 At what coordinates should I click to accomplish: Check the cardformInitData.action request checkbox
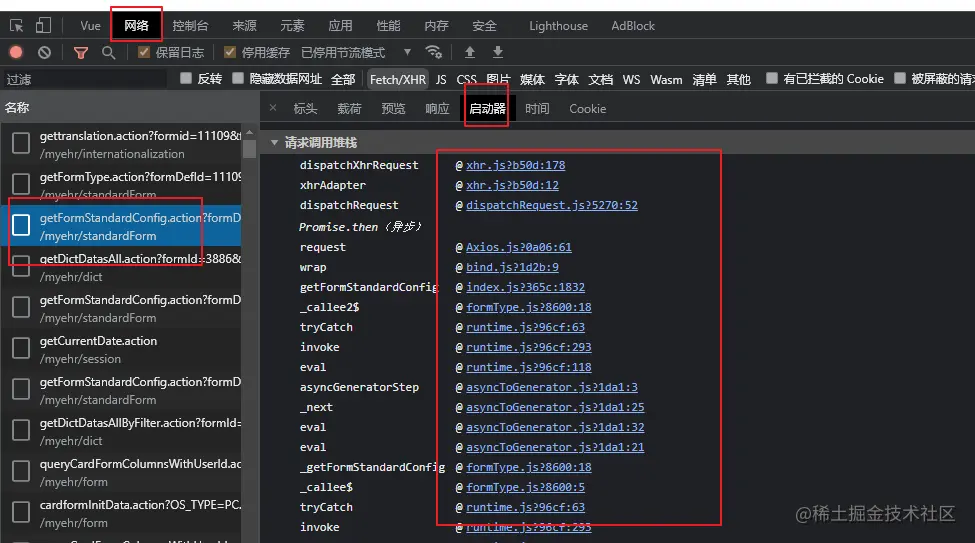pos(21,512)
